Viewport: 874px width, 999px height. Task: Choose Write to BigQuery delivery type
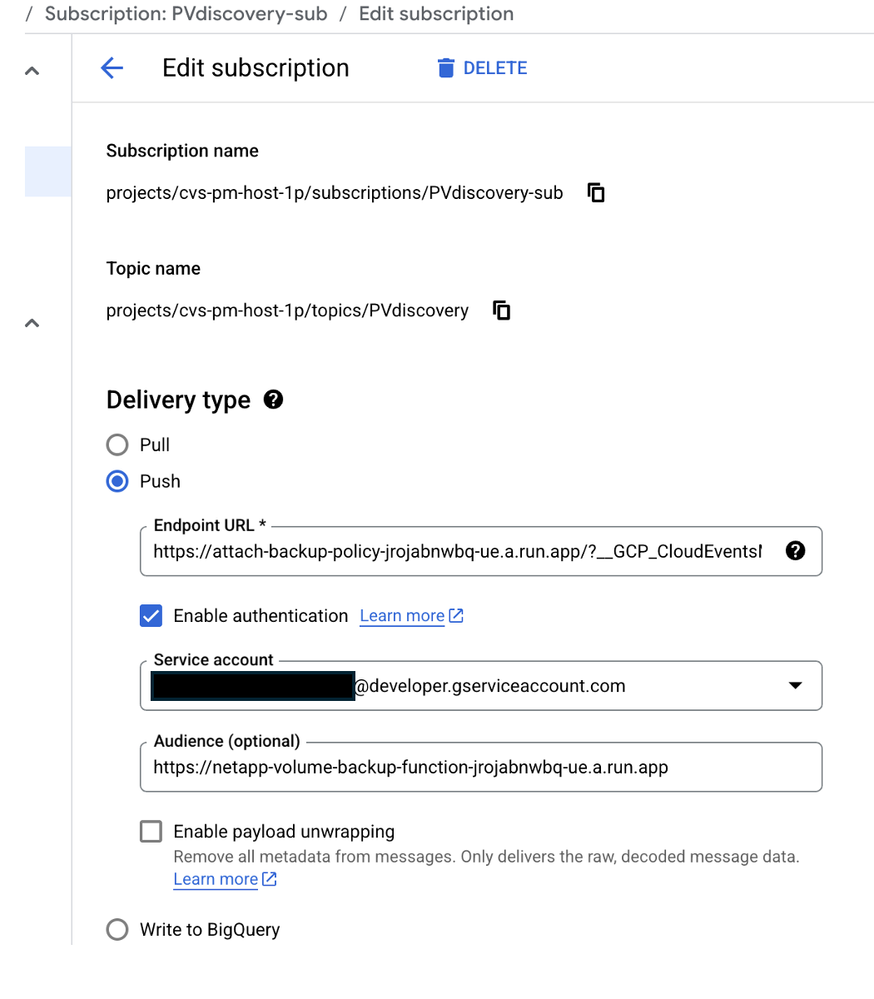pyautogui.click(x=117, y=929)
